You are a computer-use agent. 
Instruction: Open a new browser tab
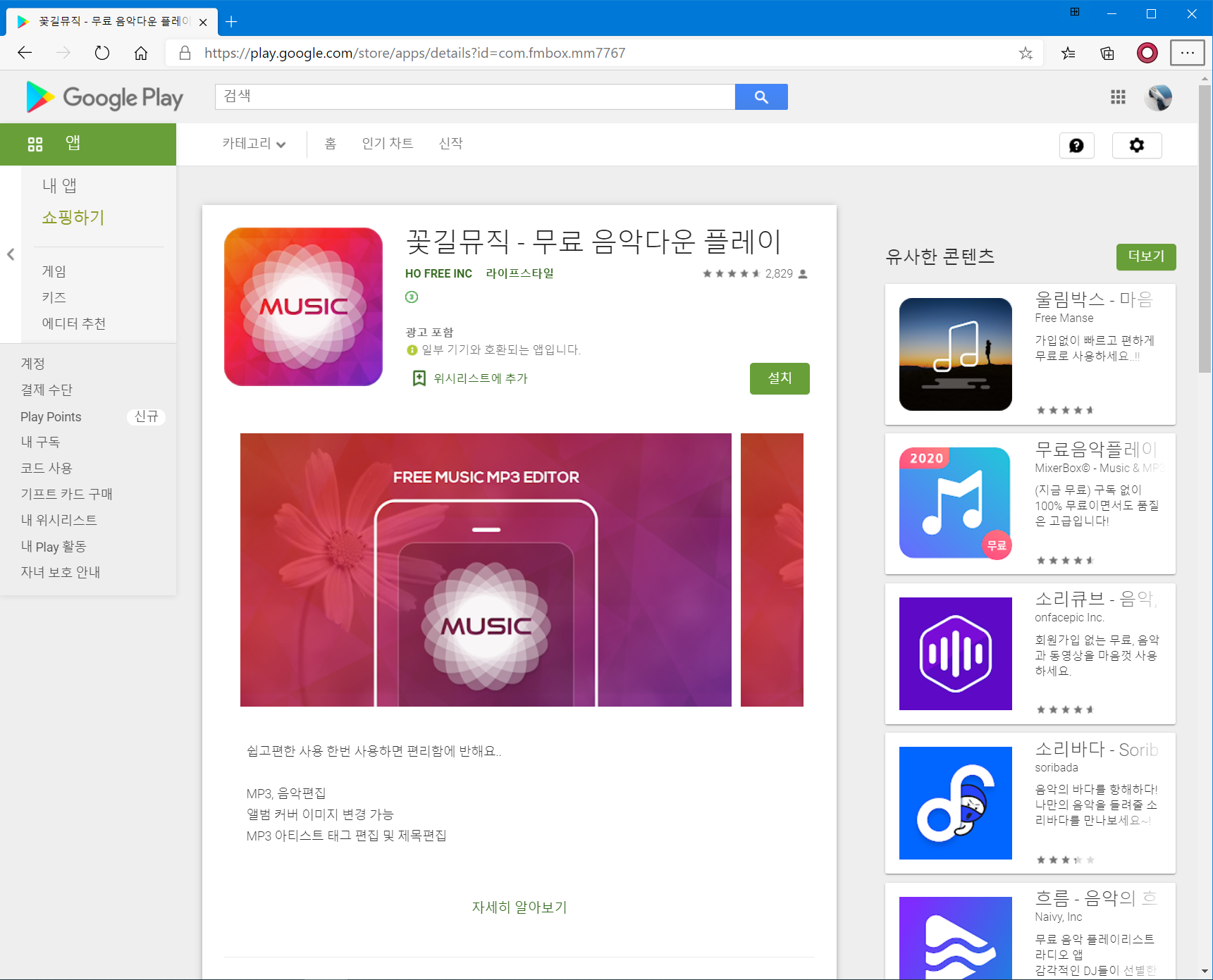[x=231, y=22]
